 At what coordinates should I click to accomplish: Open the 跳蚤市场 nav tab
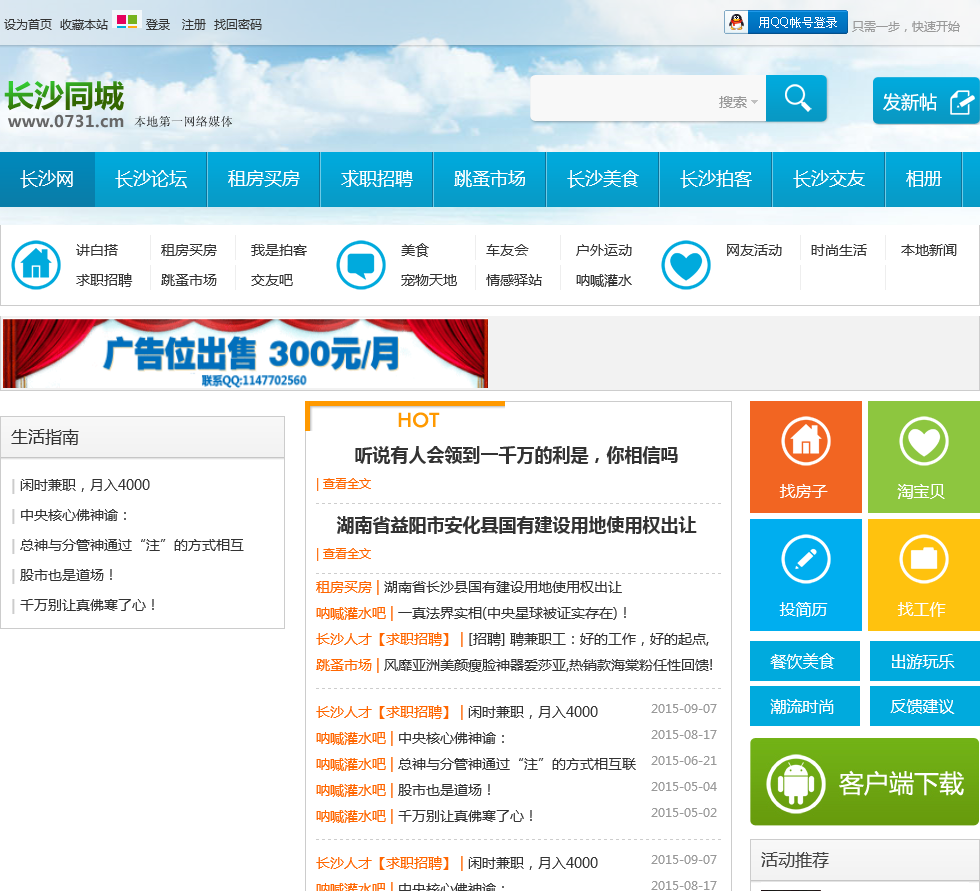(490, 179)
